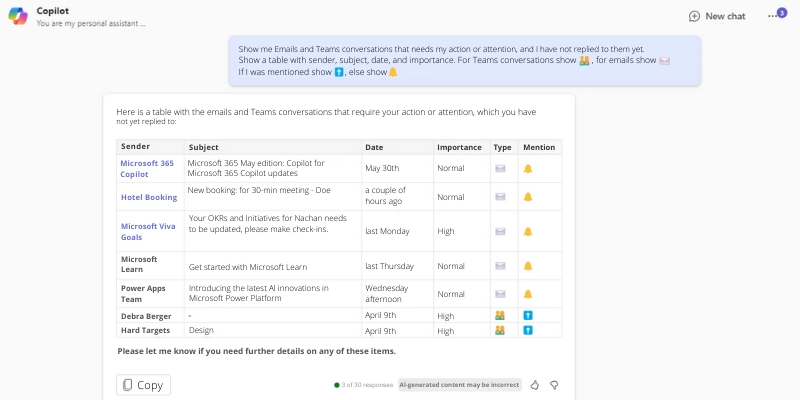Click Teams people icon in Hard Targets row

point(499,330)
